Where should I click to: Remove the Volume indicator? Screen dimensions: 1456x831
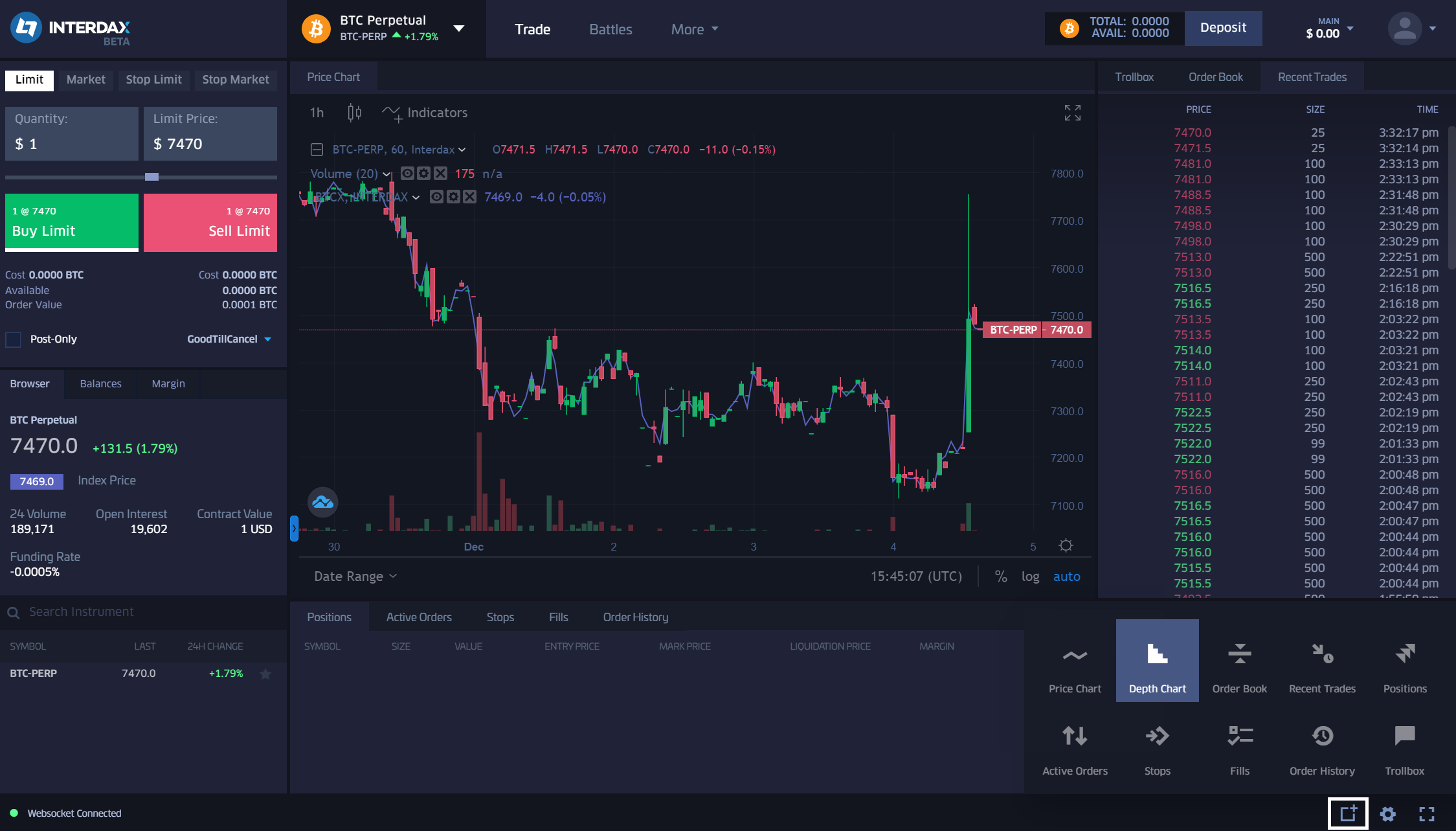click(440, 174)
